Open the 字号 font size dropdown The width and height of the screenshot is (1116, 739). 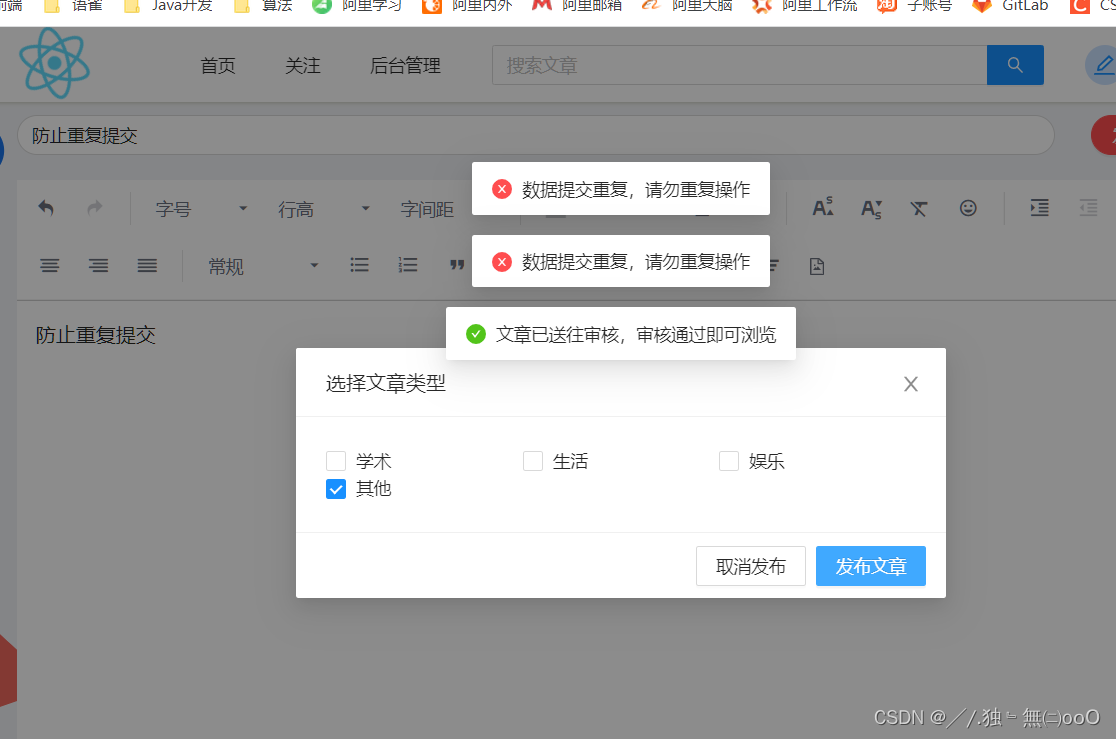(201, 209)
